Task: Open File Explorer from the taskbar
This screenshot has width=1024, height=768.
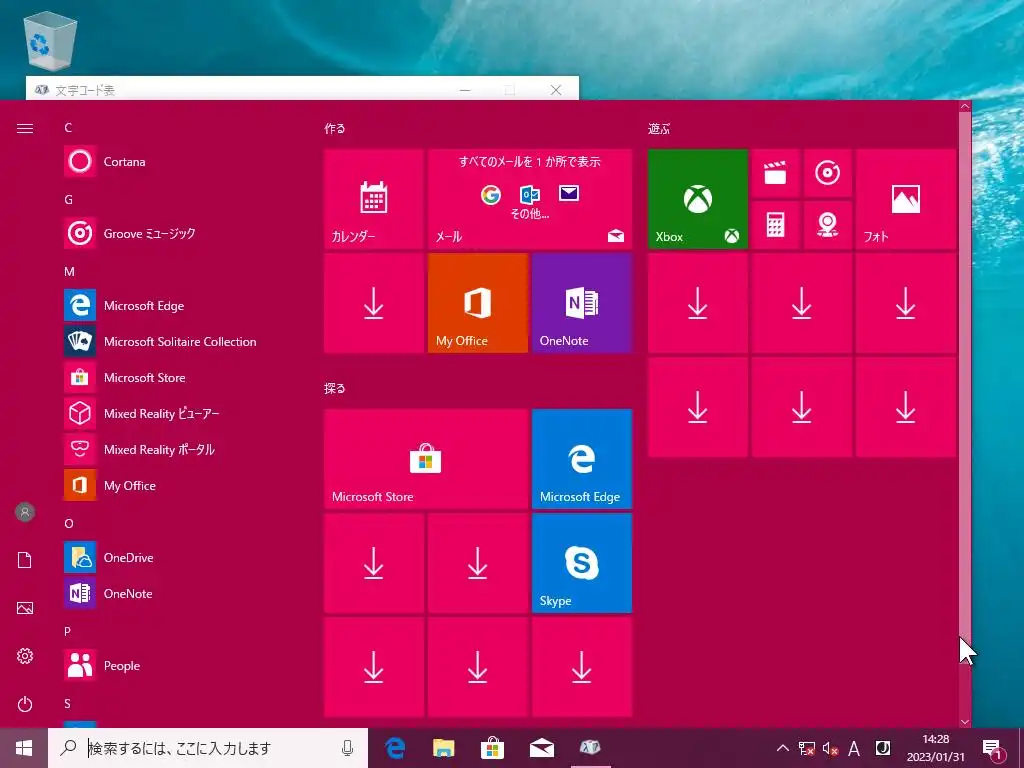Action: coord(443,748)
